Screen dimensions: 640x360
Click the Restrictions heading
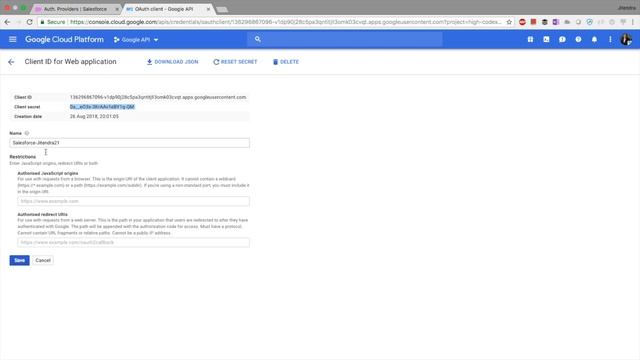[x=23, y=157]
